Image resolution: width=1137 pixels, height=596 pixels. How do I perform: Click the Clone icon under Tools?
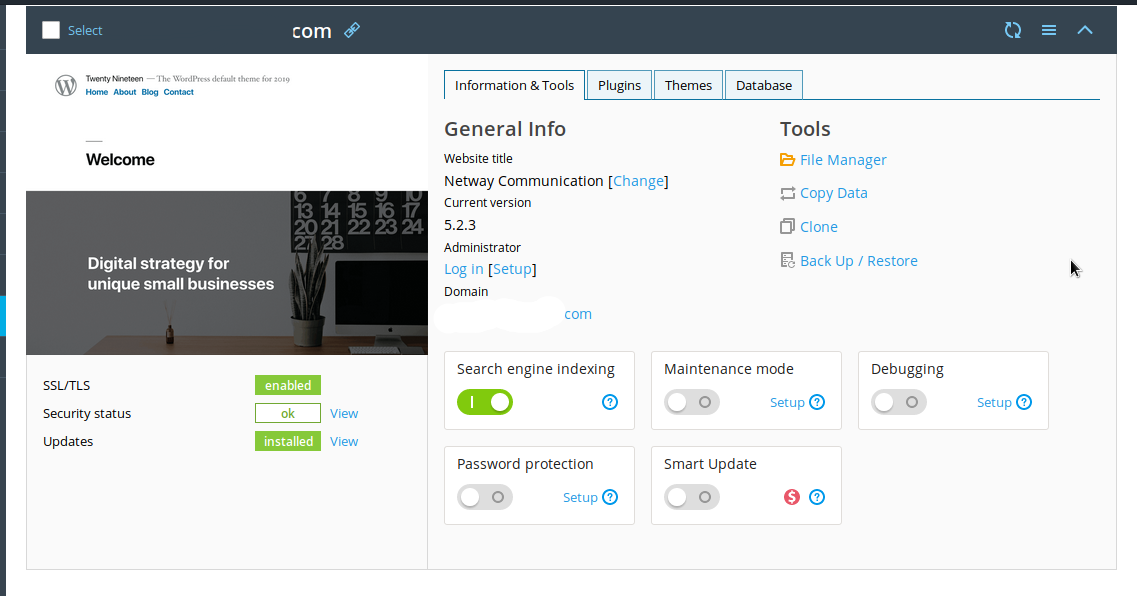coord(787,227)
